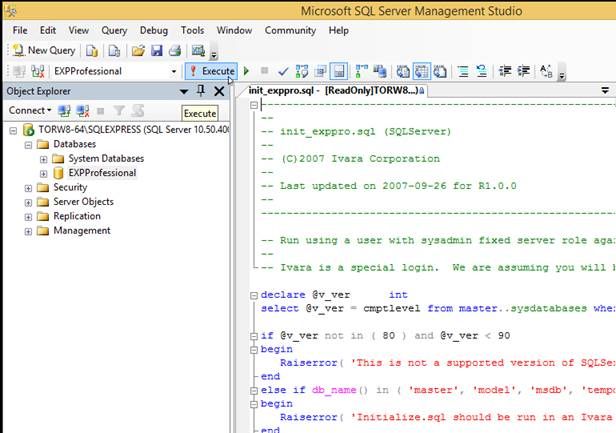Screen dimensions: 616x433
Task: Open the Query Options icon
Action: [x=321, y=71]
